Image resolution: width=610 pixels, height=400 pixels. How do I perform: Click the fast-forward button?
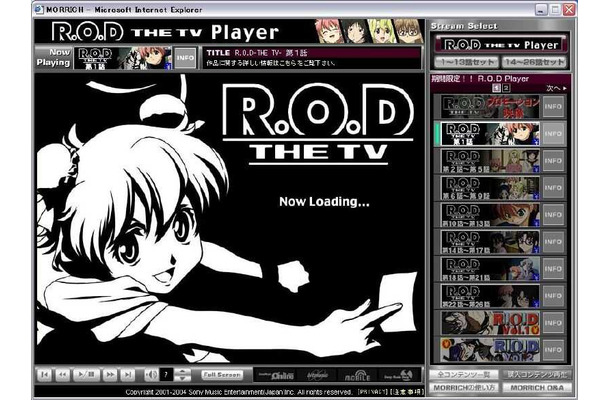[110, 375]
